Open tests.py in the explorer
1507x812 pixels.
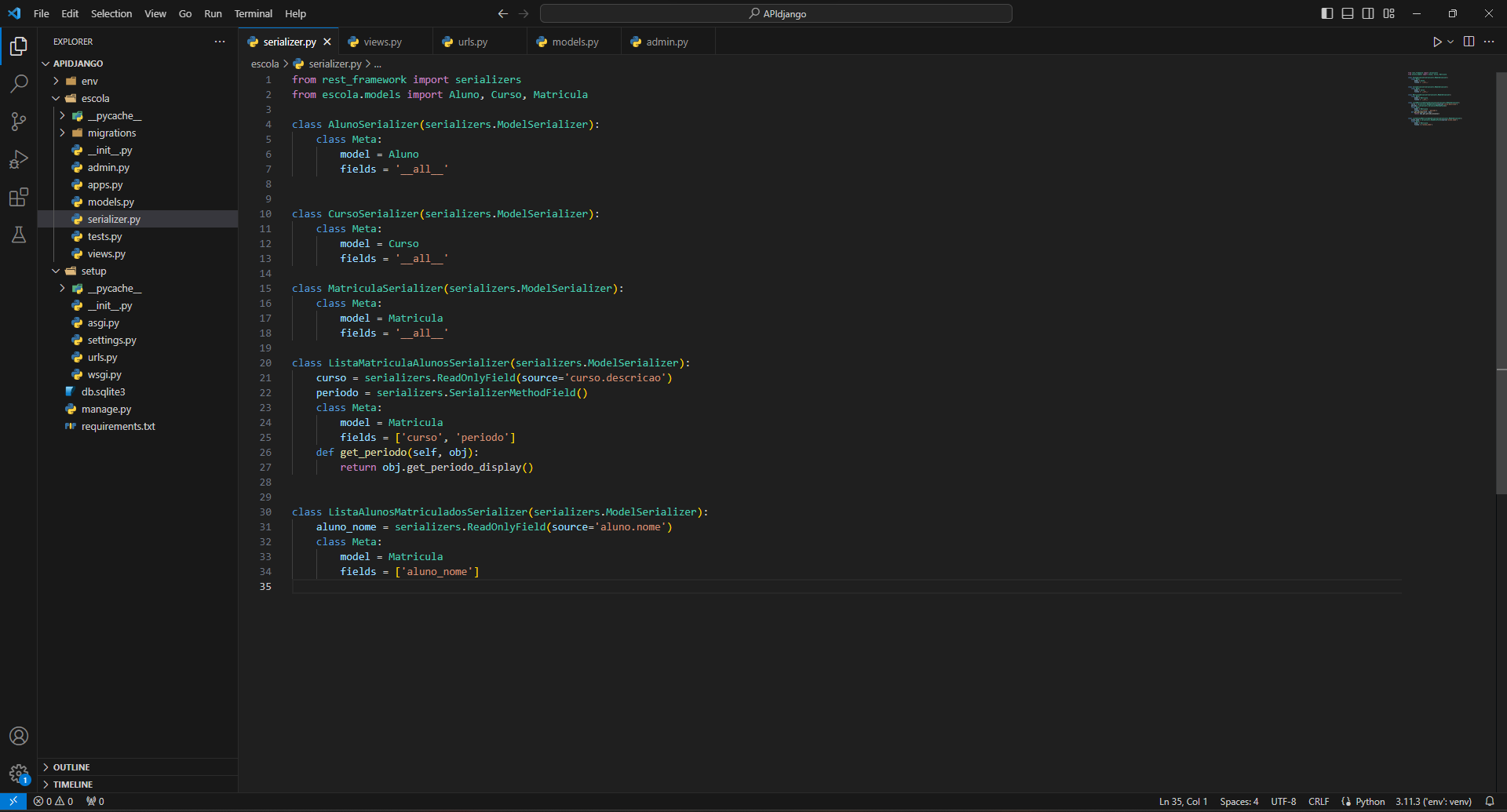pos(104,236)
